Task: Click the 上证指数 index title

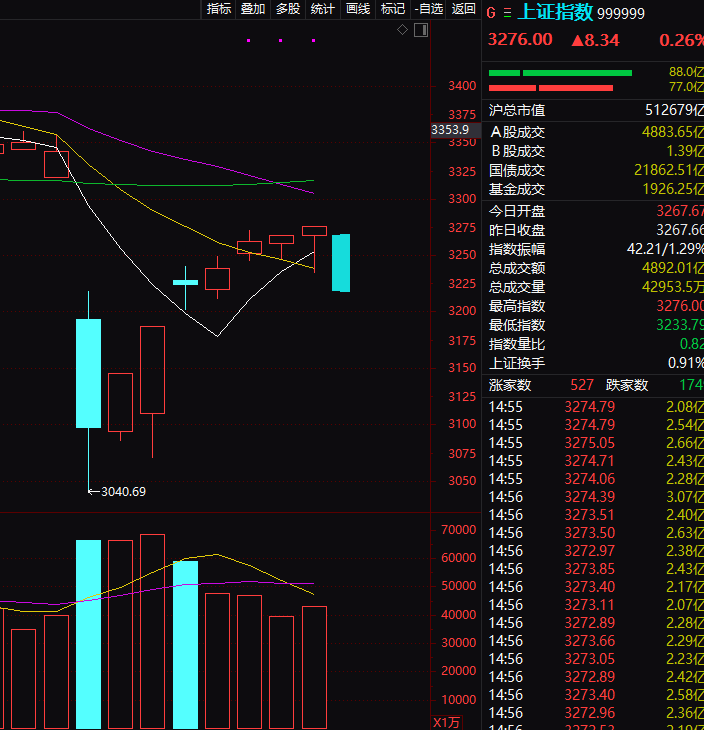Action: click(x=555, y=12)
